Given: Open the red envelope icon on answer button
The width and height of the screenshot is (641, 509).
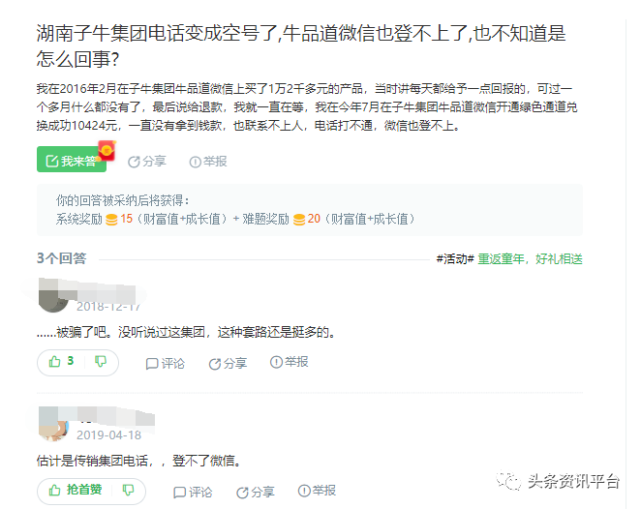Looking at the screenshot, I should (x=107, y=150).
